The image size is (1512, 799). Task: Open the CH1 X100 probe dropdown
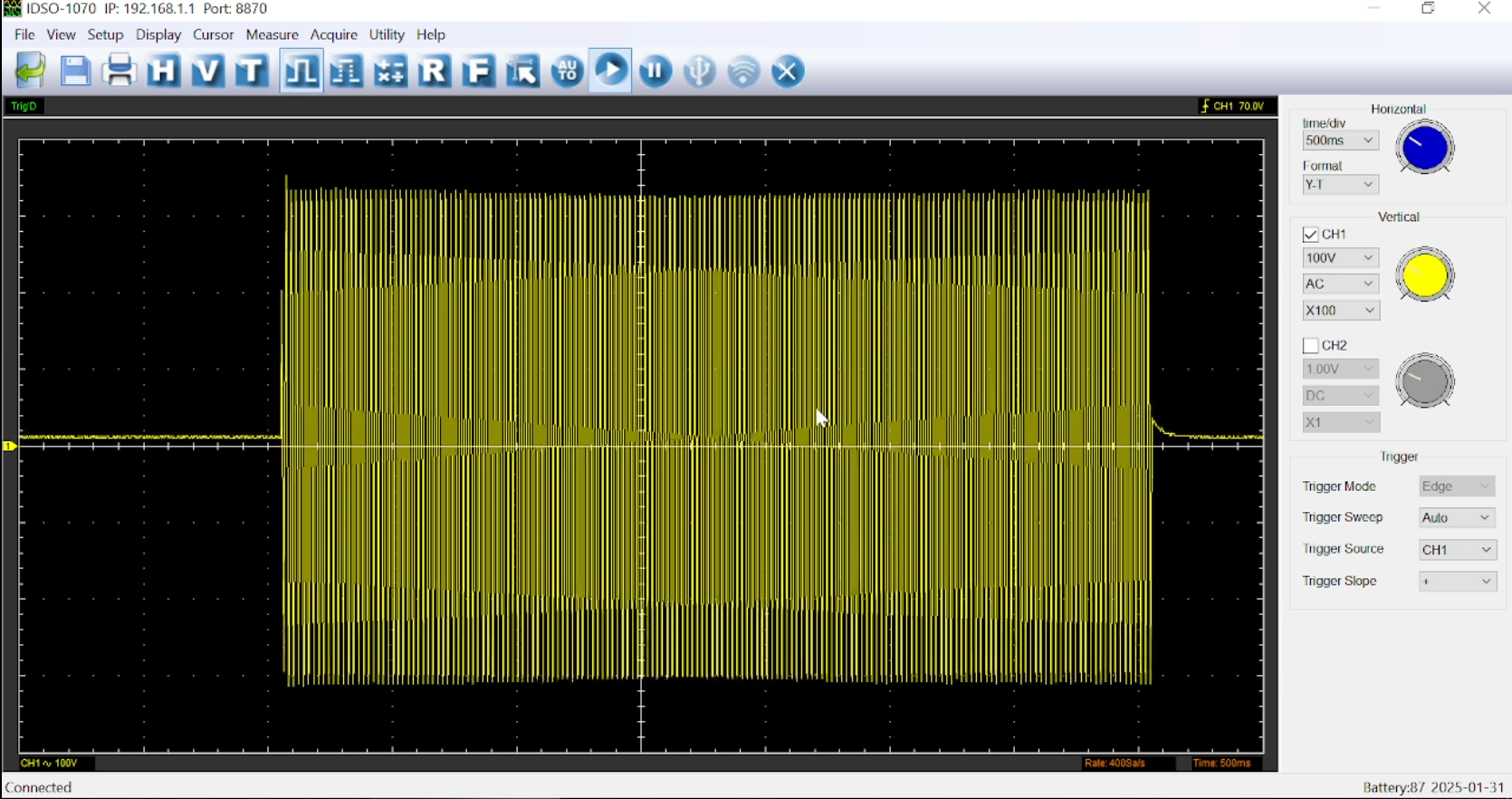(x=1340, y=311)
